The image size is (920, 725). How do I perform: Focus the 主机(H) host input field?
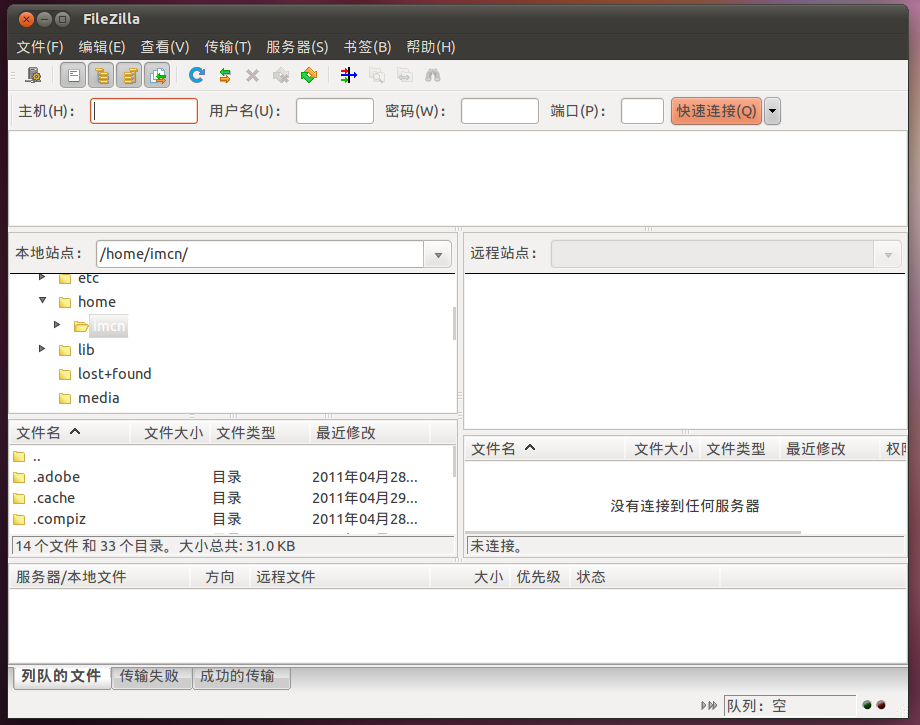[144, 111]
